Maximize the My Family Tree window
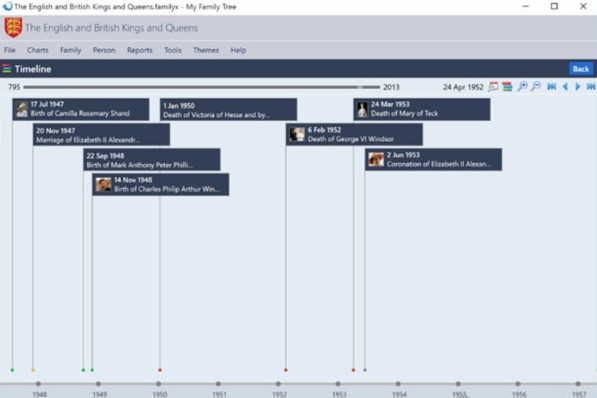Image resolution: width=597 pixels, height=398 pixels. 554,6
